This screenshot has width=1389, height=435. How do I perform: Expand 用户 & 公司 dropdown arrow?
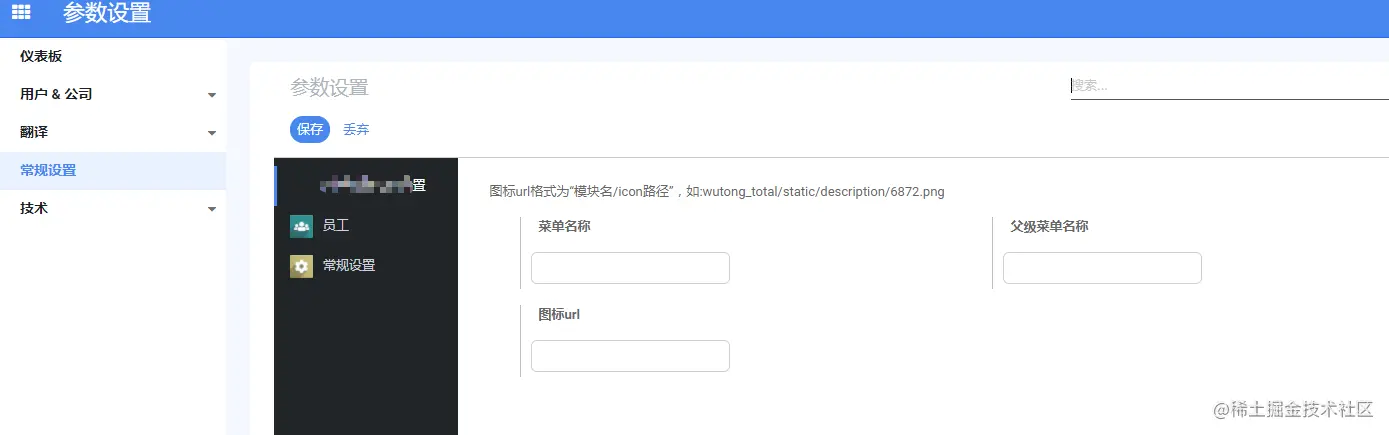coord(211,95)
